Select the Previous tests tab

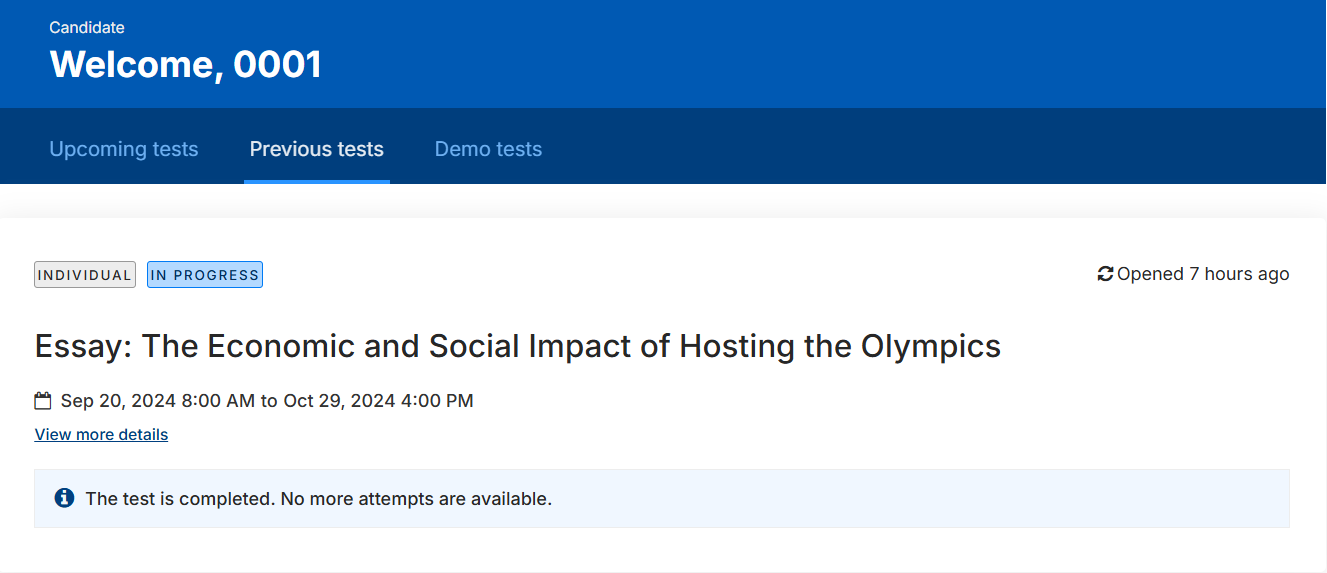click(317, 149)
